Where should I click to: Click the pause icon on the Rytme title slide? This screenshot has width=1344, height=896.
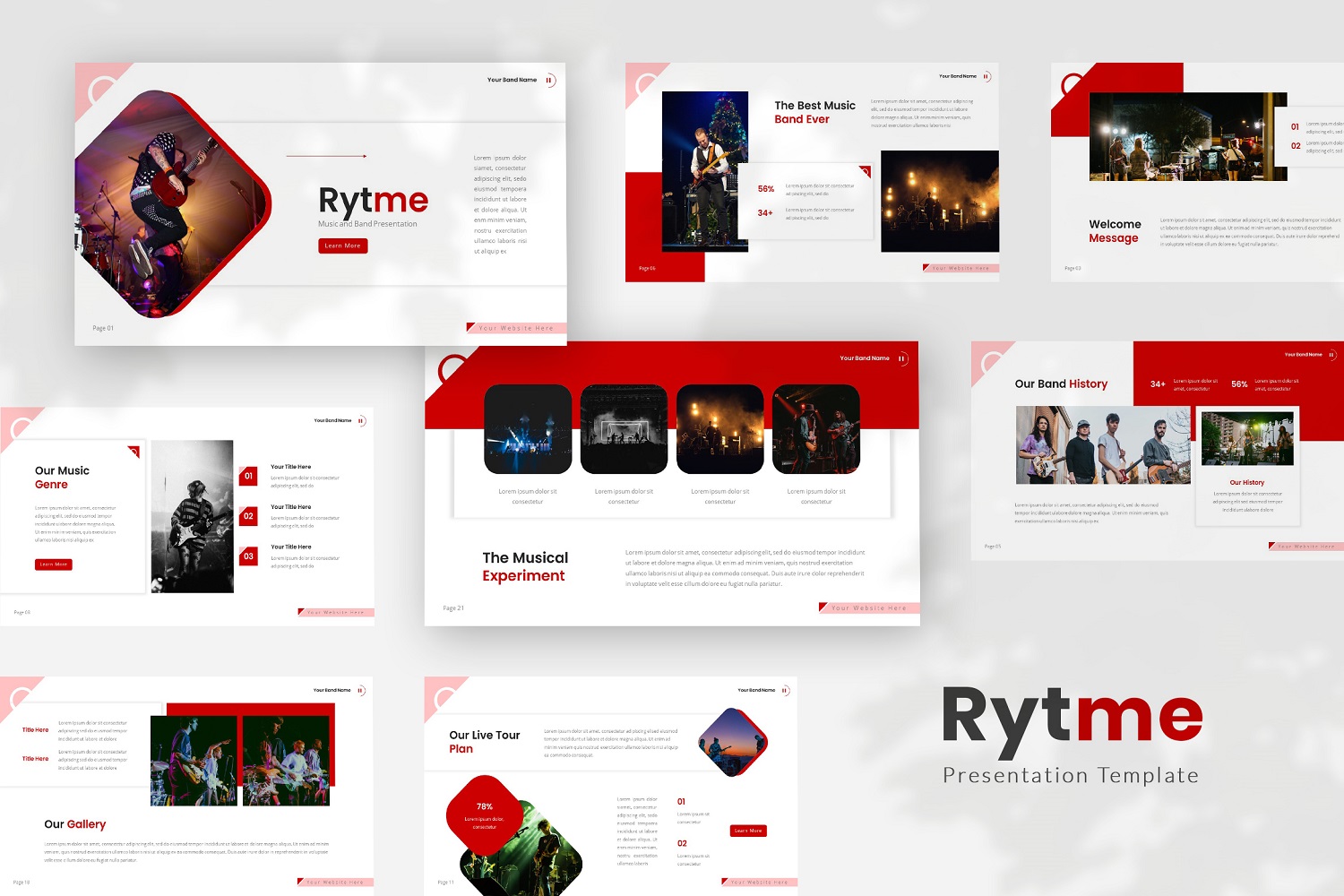tap(550, 81)
